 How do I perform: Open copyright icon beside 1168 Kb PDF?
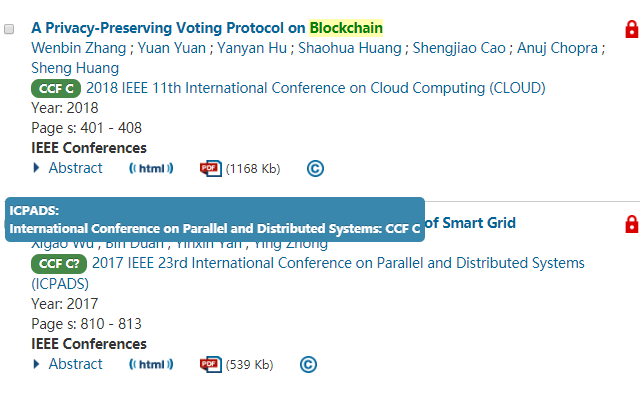click(x=316, y=169)
